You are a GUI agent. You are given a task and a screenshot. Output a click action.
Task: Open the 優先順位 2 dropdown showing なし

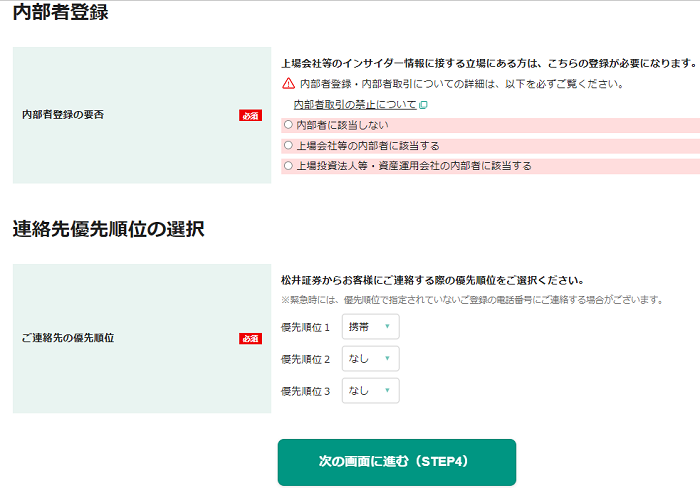[x=371, y=359]
